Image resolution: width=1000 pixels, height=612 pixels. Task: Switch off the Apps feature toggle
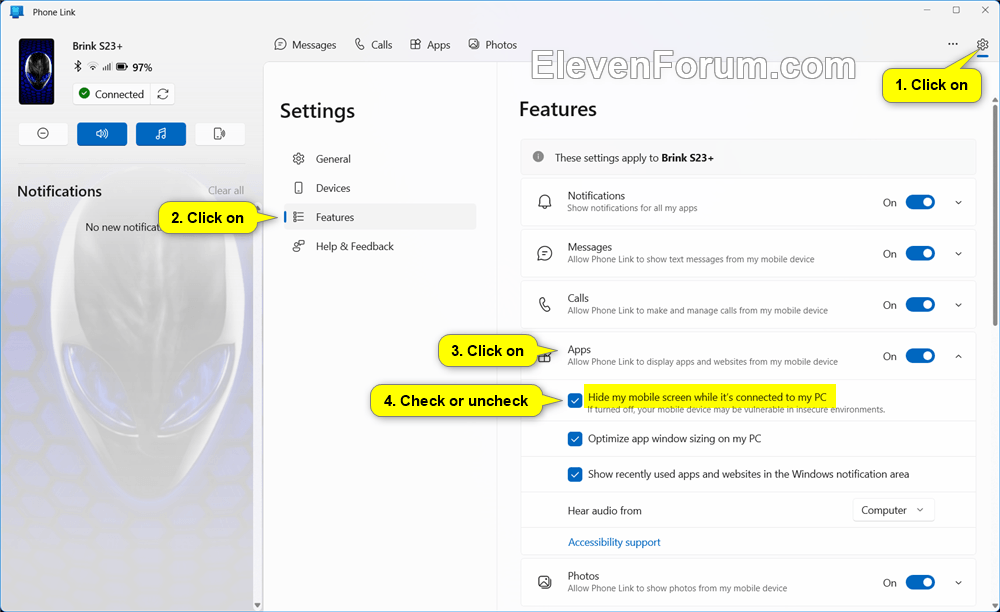pos(920,356)
